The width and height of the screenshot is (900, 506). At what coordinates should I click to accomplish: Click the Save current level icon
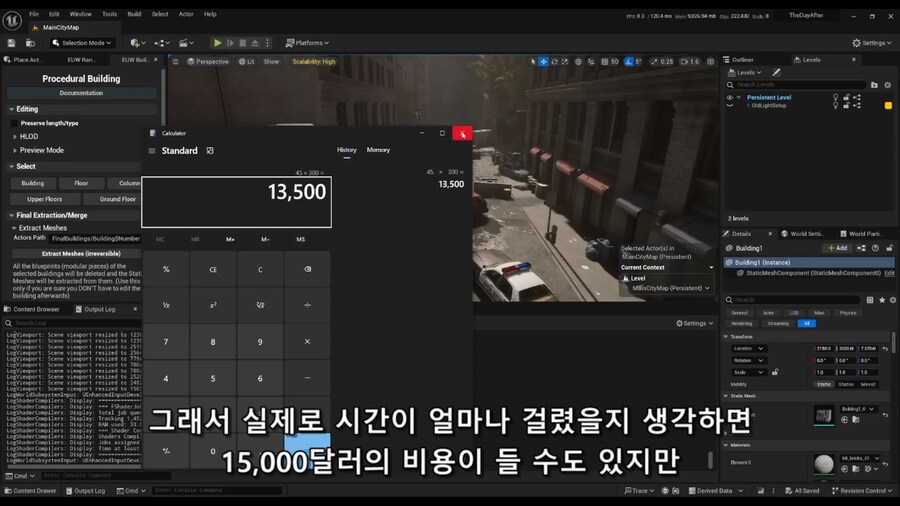11,43
